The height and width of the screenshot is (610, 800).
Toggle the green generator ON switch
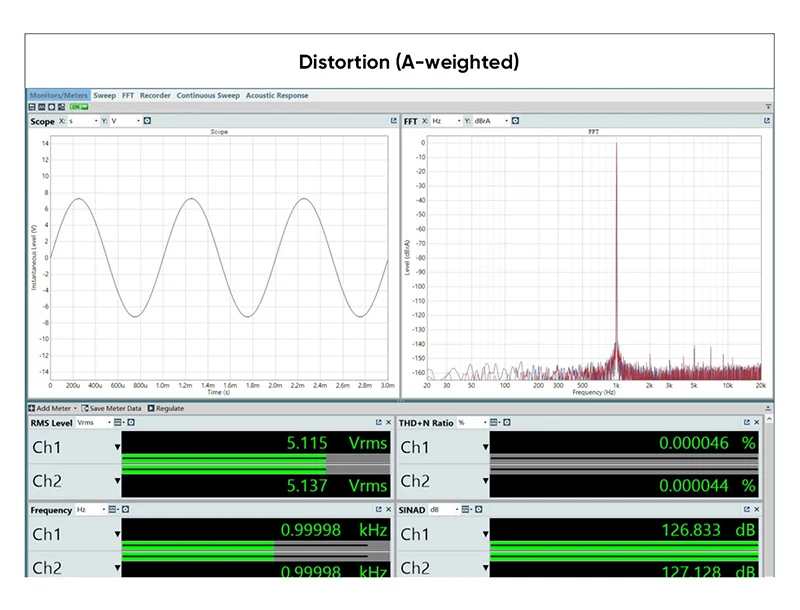(79, 107)
